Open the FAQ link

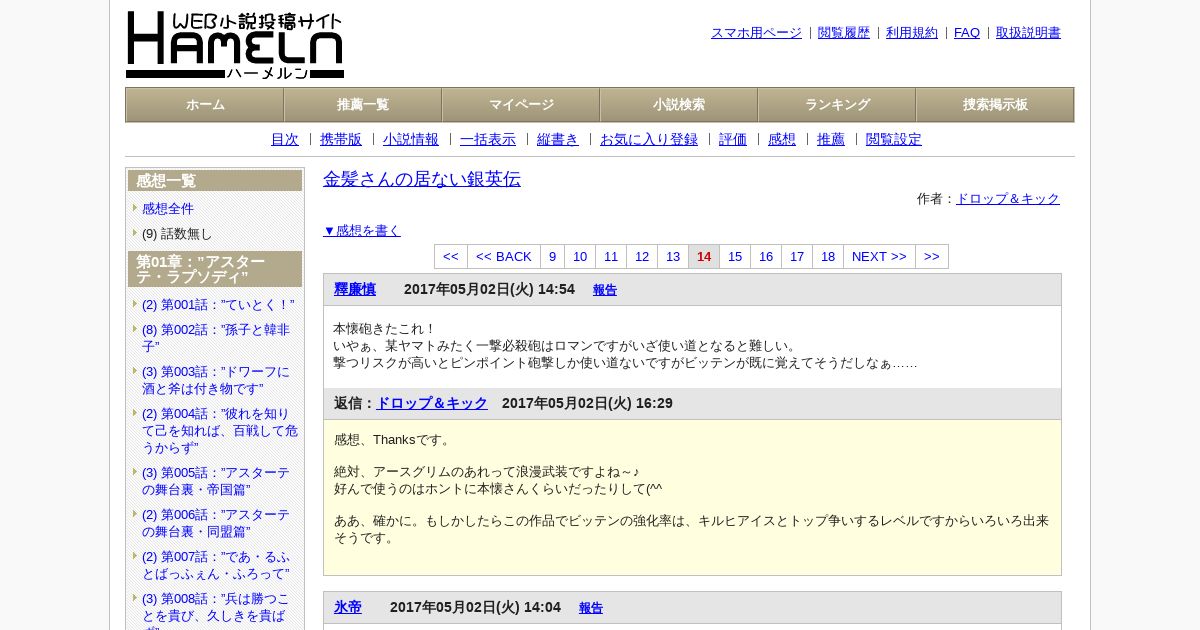pyautogui.click(x=967, y=32)
